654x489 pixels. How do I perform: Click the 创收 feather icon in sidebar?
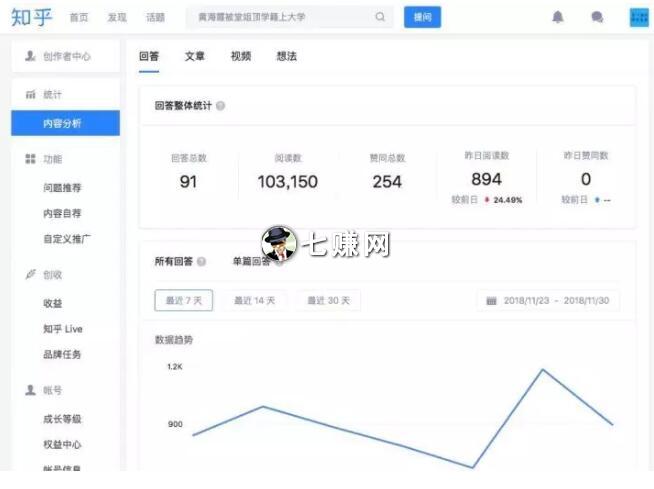[x=30, y=275]
